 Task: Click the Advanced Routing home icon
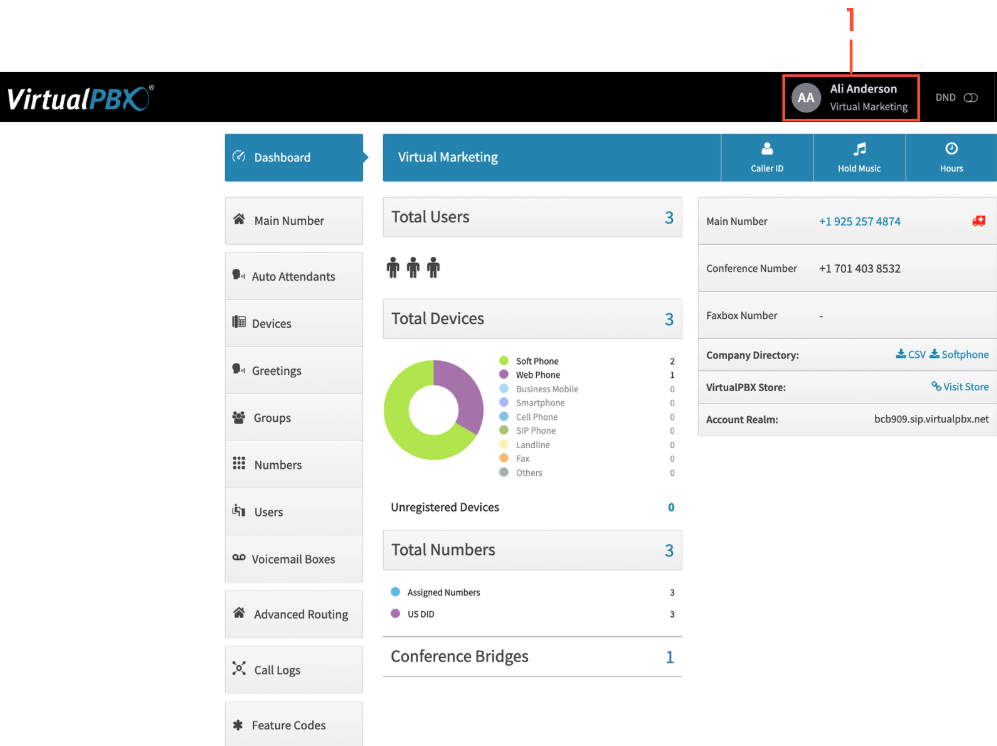pos(239,612)
